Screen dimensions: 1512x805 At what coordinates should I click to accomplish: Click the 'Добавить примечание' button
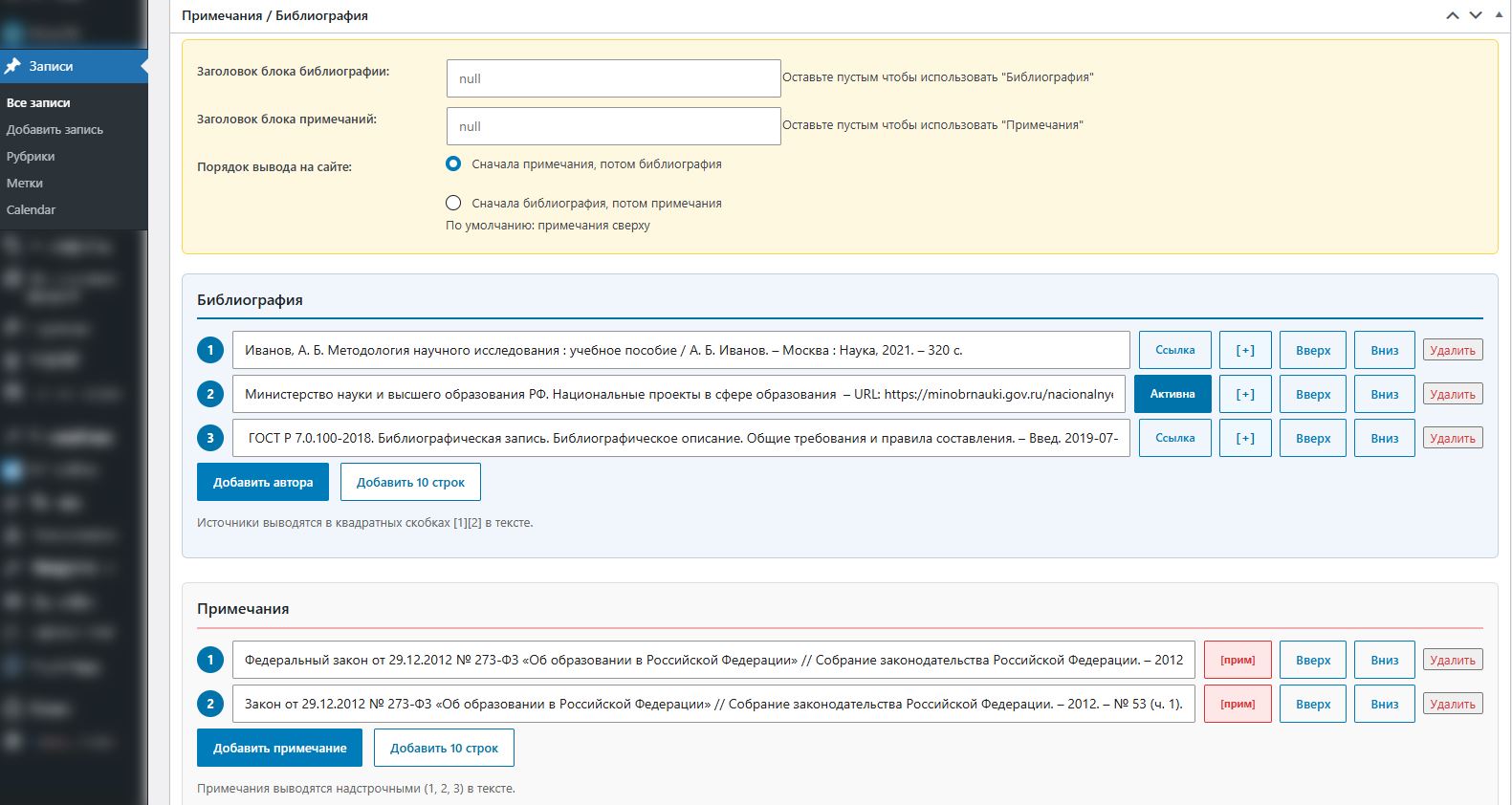click(x=279, y=748)
